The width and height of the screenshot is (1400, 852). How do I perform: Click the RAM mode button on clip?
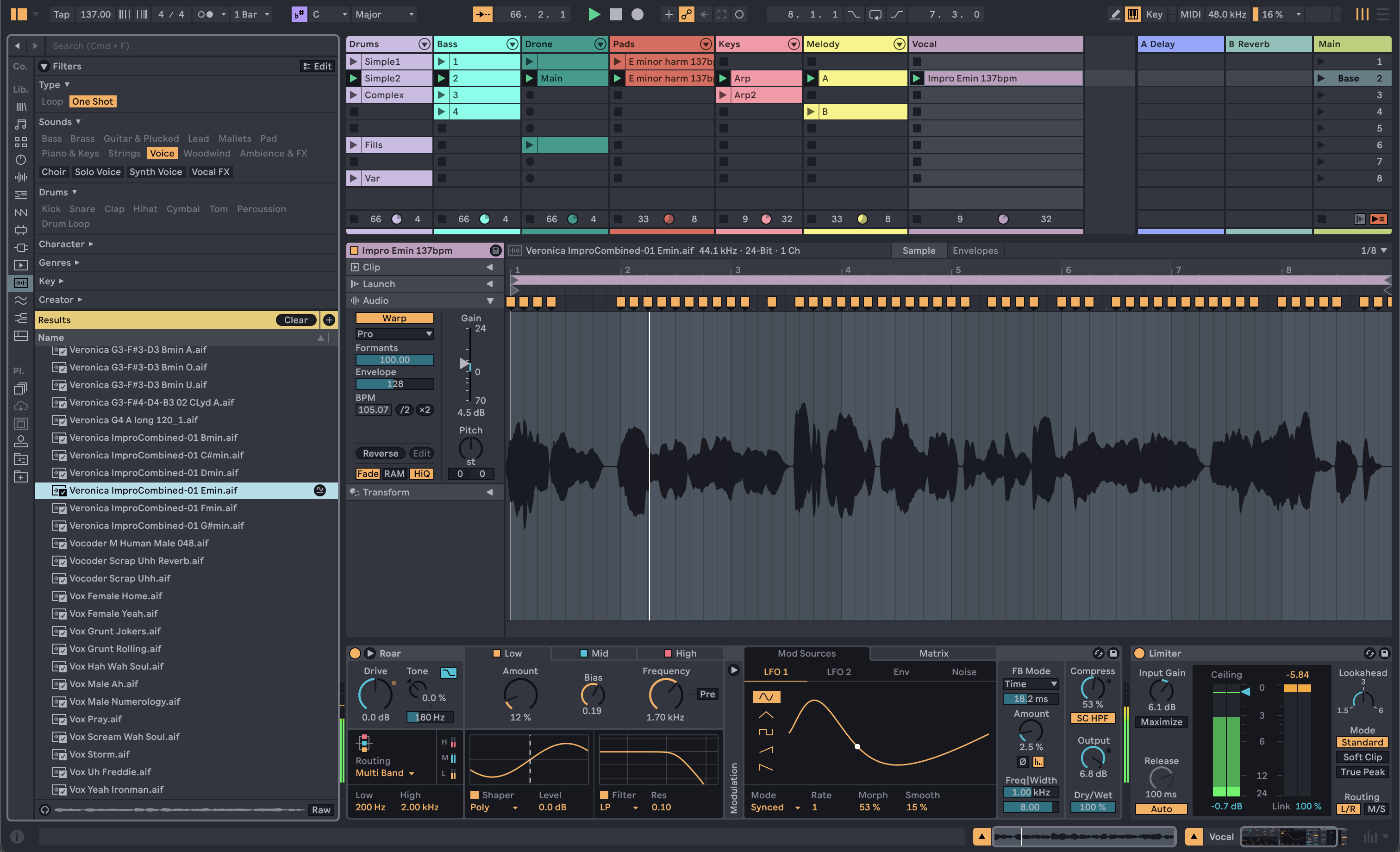coord(393,471)
